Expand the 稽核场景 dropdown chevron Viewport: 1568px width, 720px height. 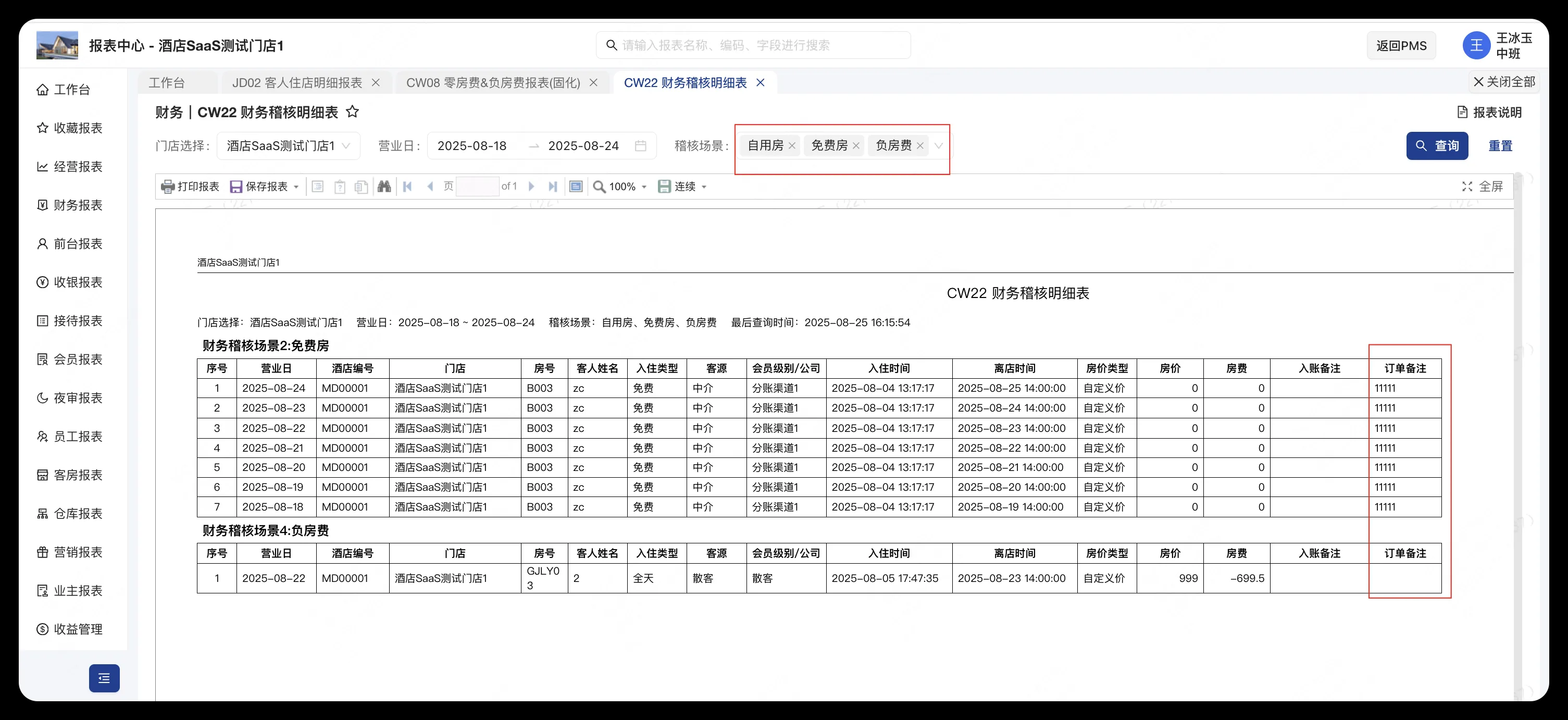click(x=938, y=145)
